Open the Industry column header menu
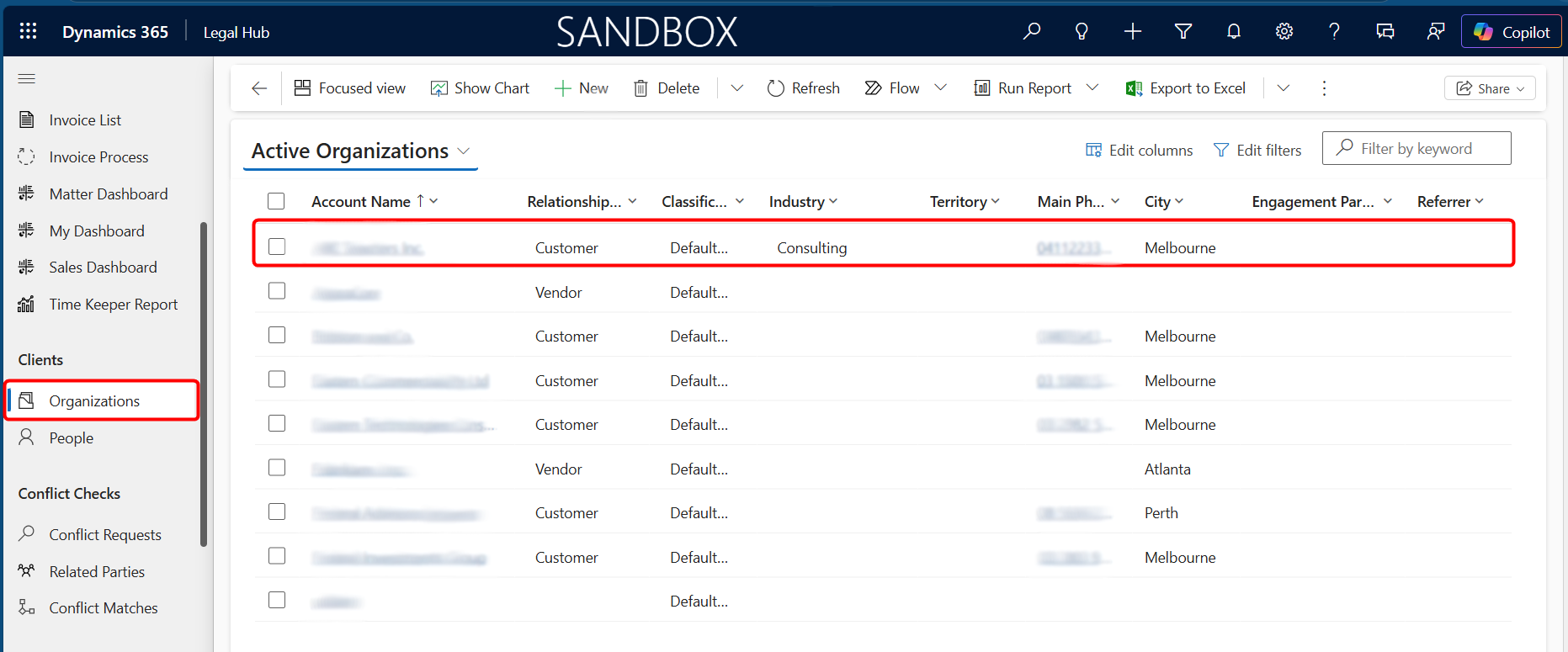1568x652 pixels. 803,202
